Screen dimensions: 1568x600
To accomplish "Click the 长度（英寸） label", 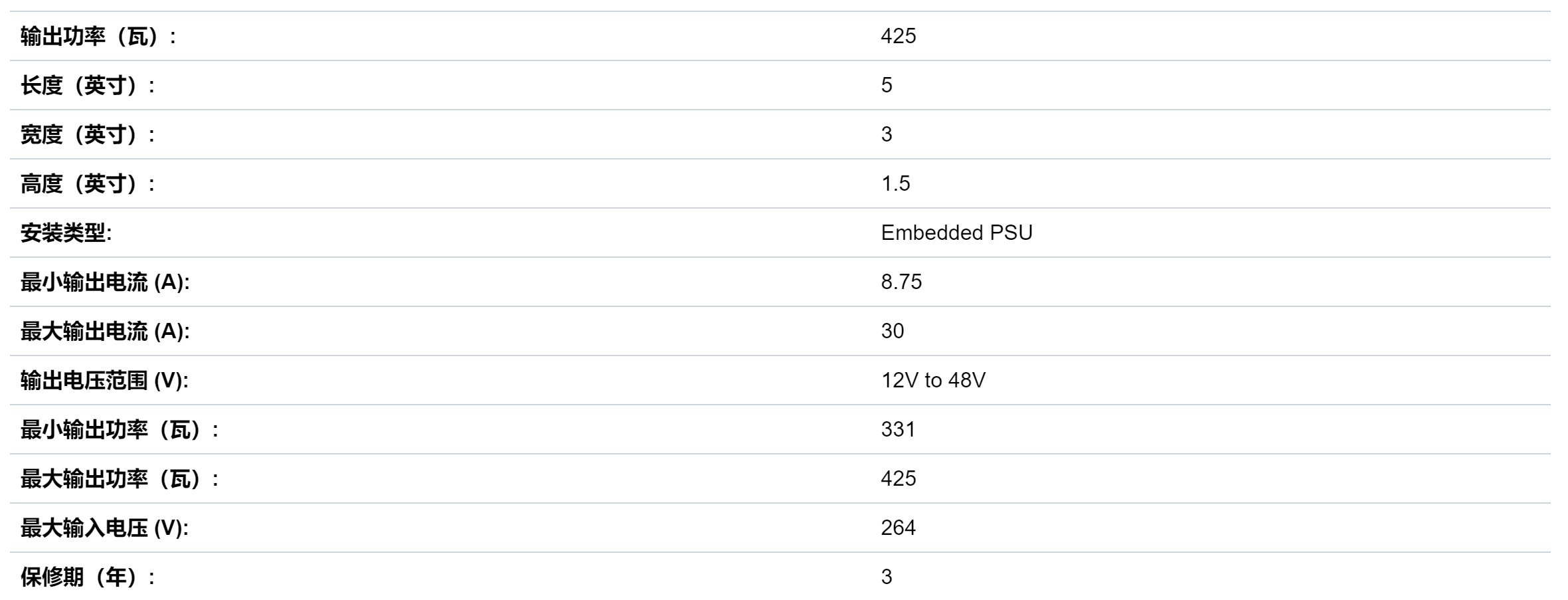I will point(88,86).
